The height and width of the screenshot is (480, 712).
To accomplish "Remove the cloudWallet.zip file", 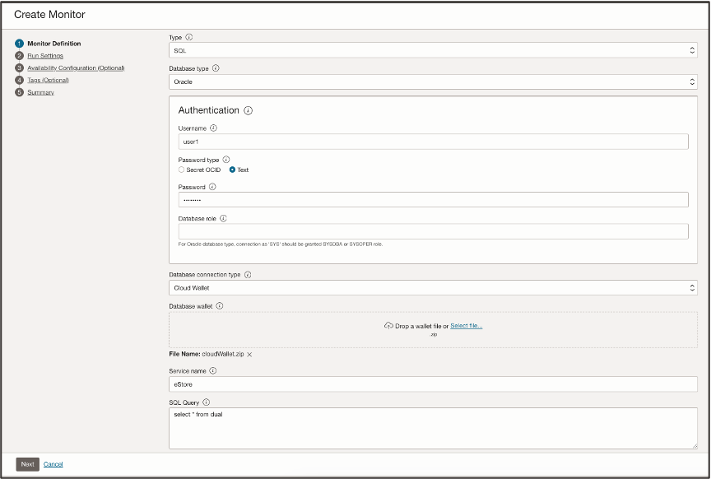I will tap(250, 355).
